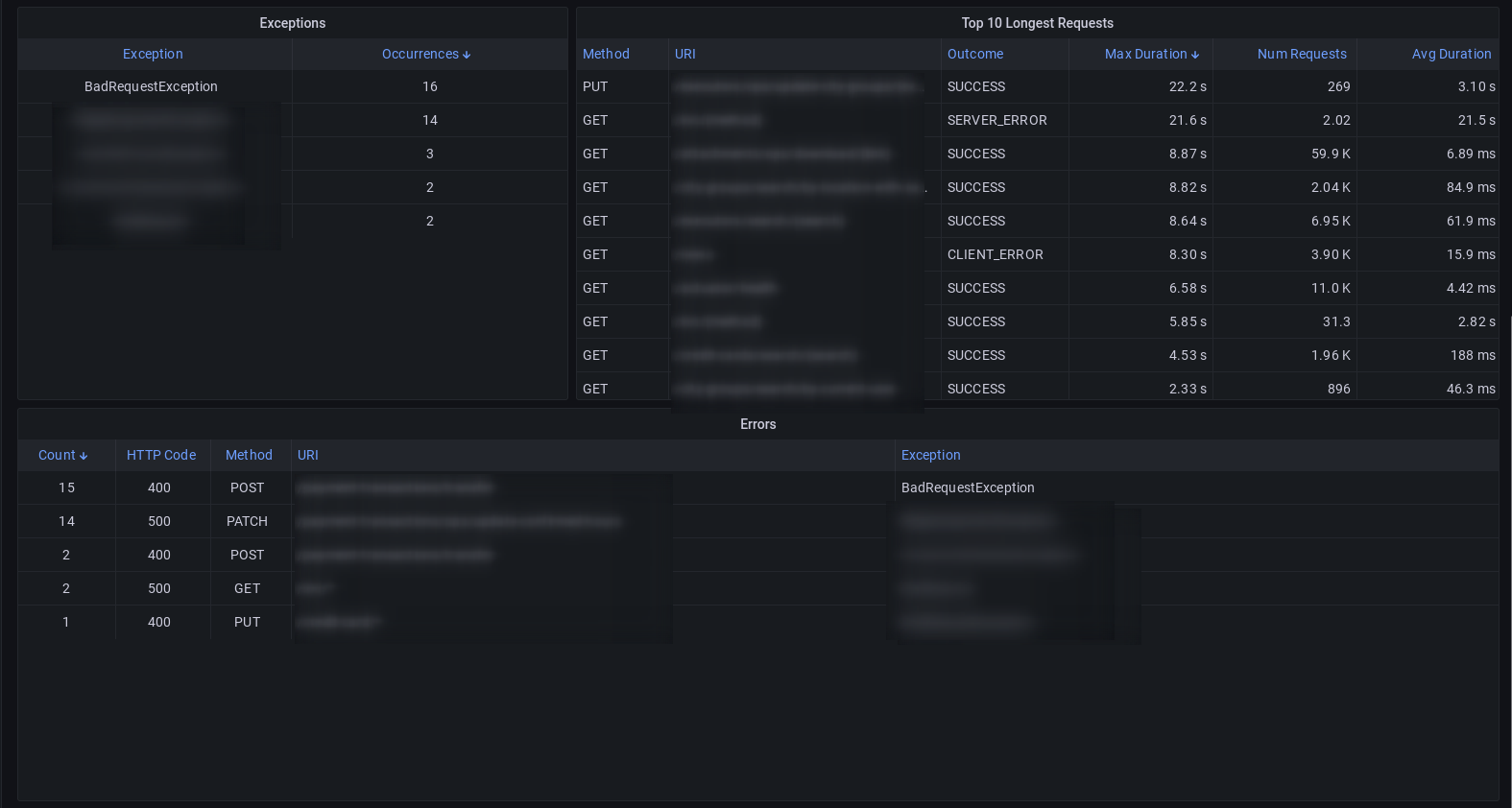The width and height of the screenshot is (1512, 808).
Task: Select the 59.9 K num requests cell
Action: tap(1331, 154)
